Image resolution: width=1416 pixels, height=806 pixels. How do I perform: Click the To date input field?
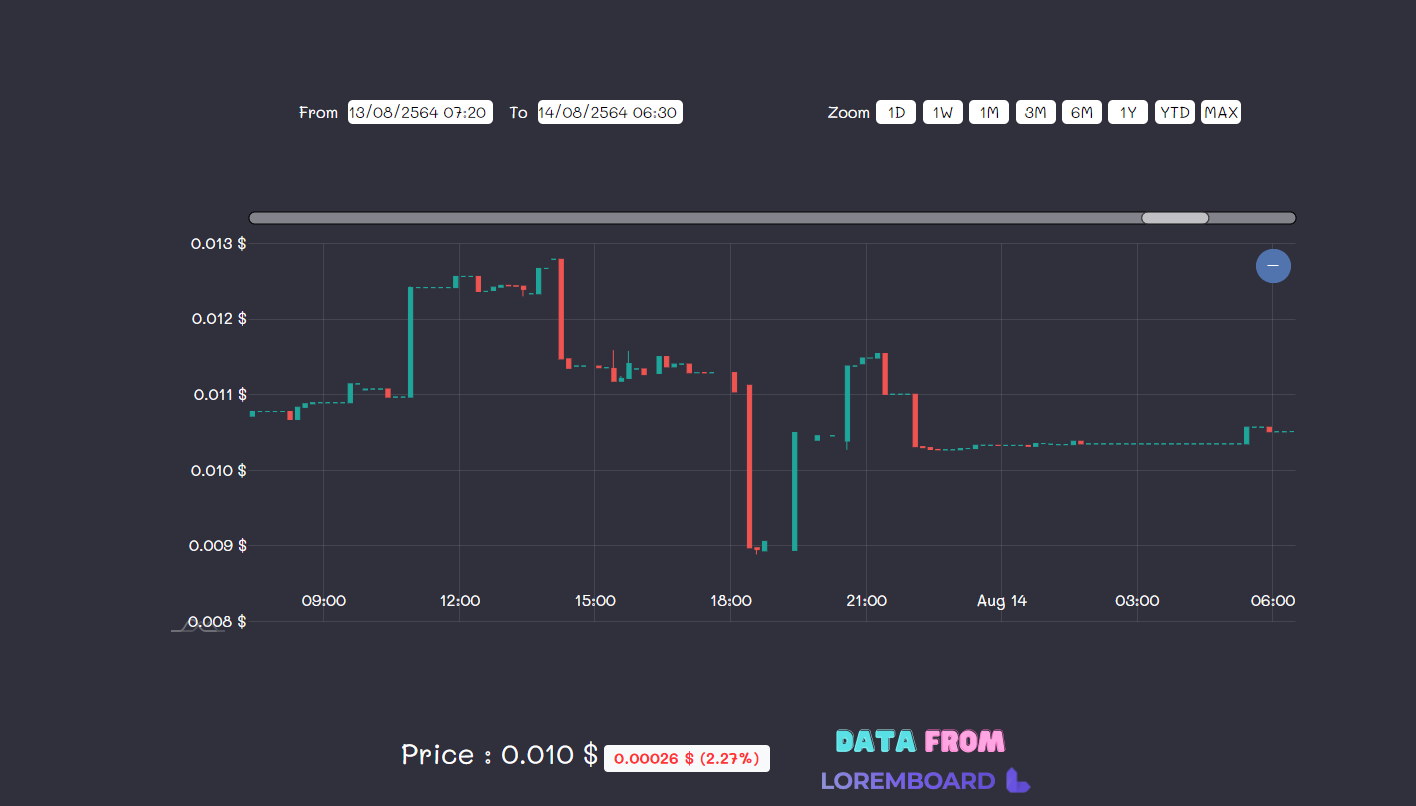click(610, 112)
